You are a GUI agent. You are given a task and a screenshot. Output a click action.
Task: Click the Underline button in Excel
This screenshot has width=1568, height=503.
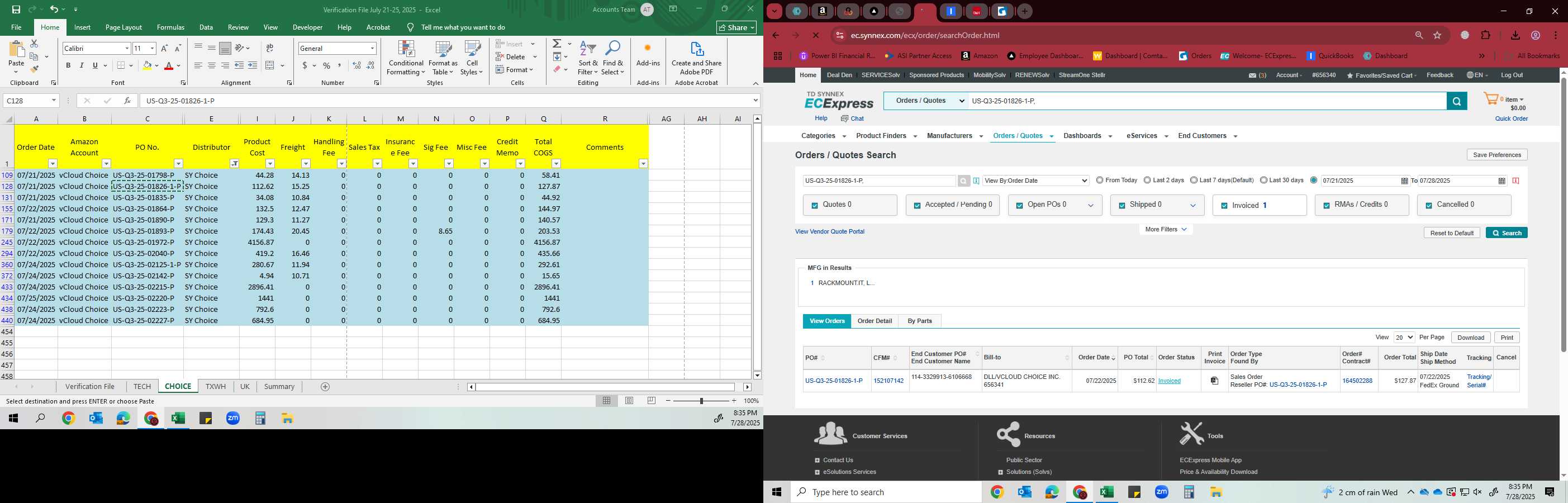[95, 66]
